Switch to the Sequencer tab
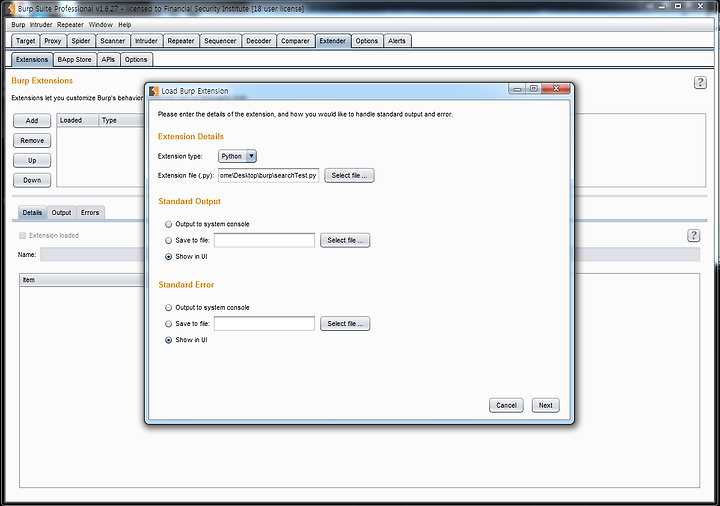720x506 pixels. click(x=220, y=41)
